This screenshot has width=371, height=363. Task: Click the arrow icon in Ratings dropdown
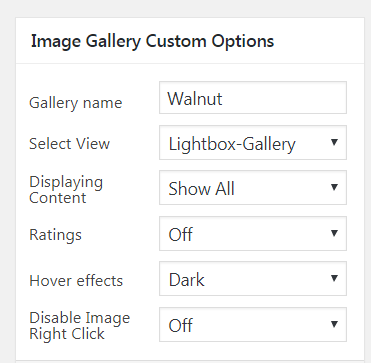[334, 233]
